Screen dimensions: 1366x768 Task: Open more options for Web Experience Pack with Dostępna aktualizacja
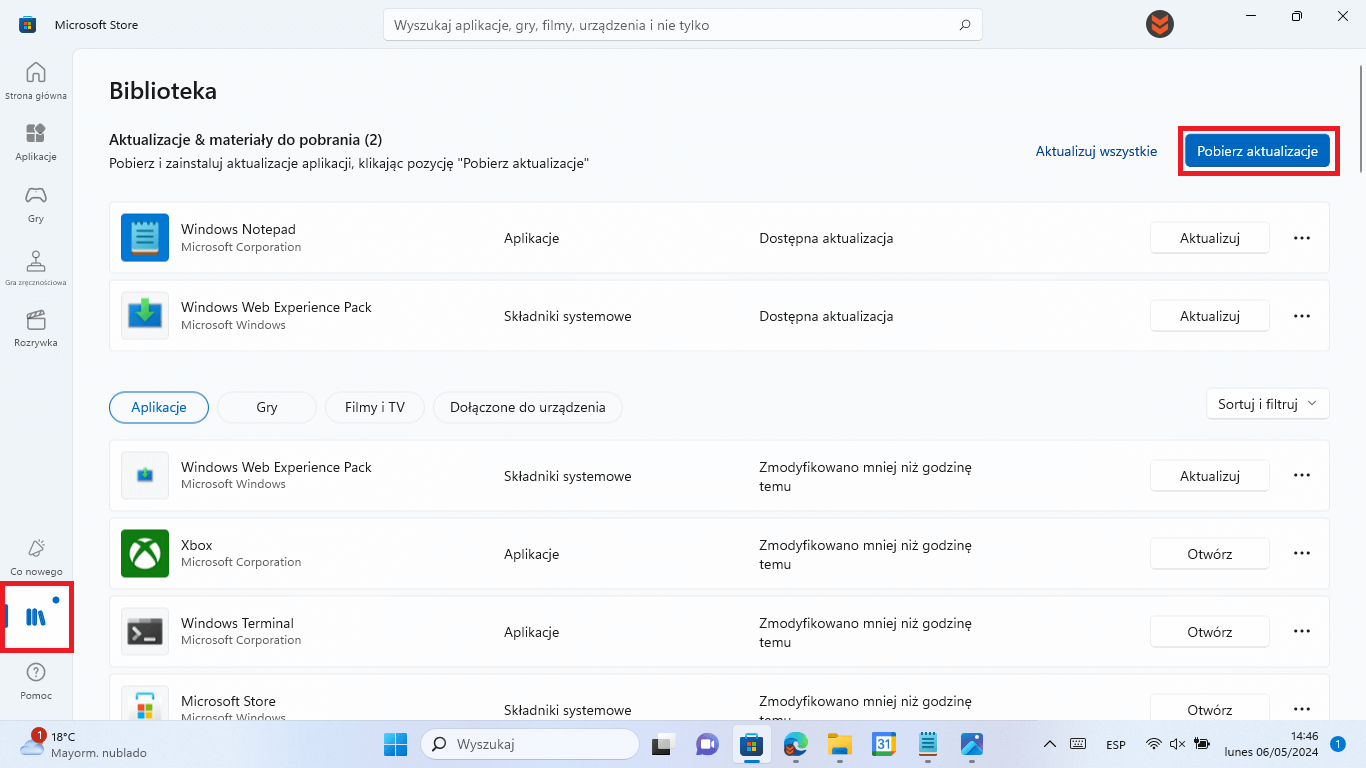pyautogui.click(x=1302, y=316)
